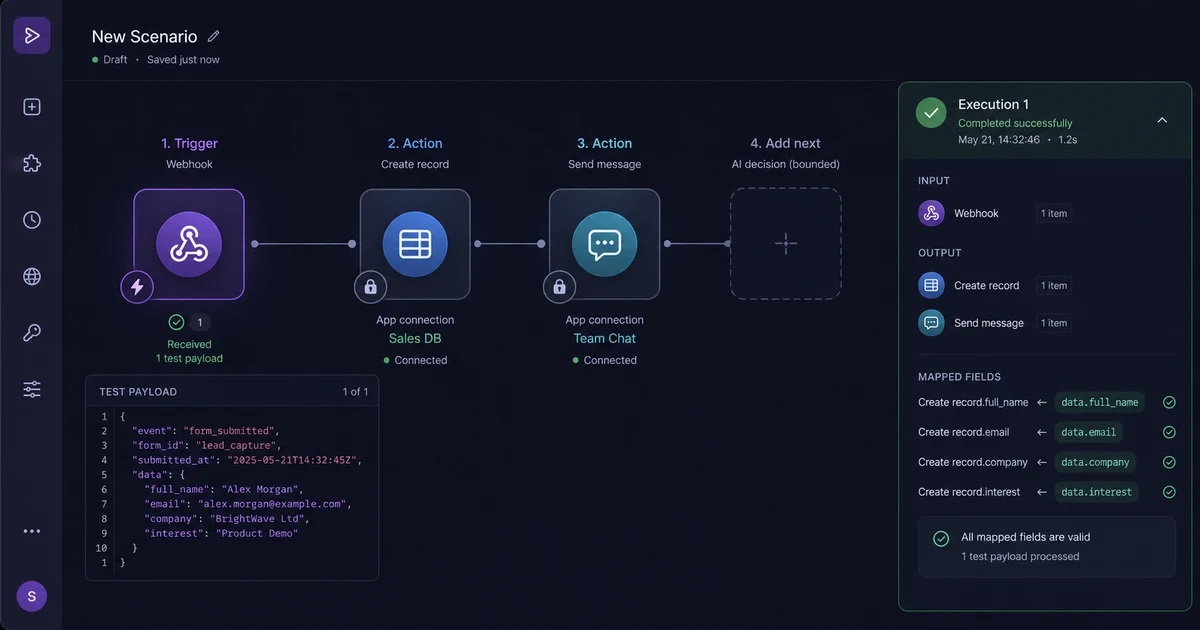
Task: Click the "form_submitted" value in payload
Action: coord(229,431)
